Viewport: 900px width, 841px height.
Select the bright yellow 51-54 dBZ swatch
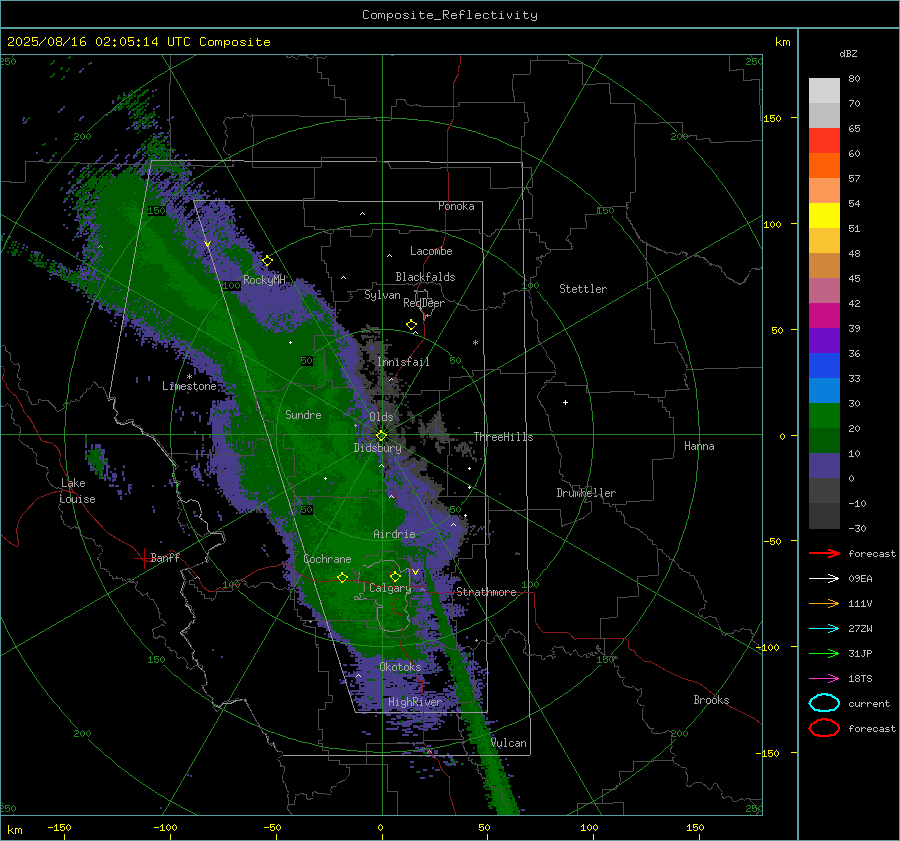pyautogui.click(x=824, y=216)
